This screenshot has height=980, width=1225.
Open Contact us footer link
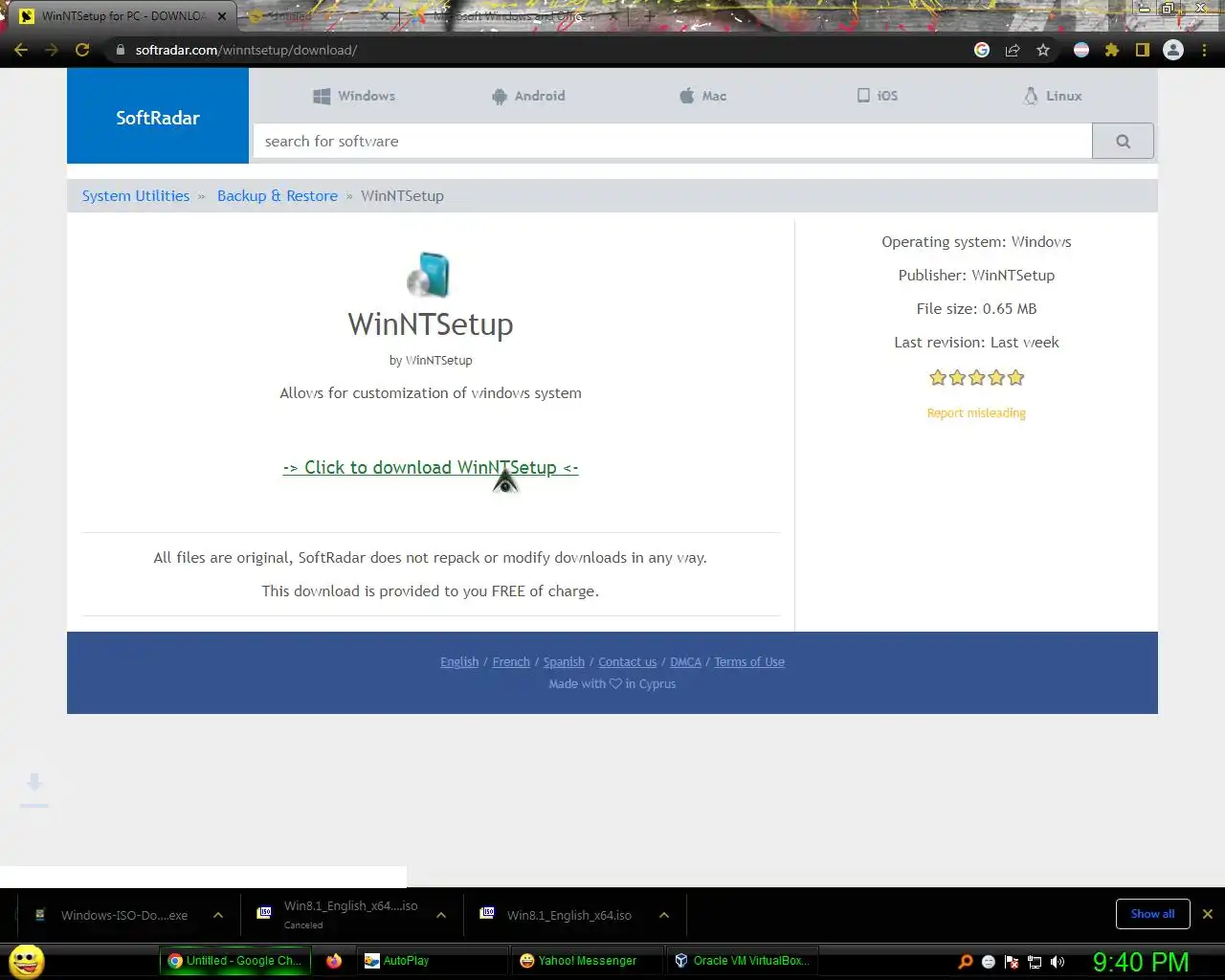coord(628,661)
